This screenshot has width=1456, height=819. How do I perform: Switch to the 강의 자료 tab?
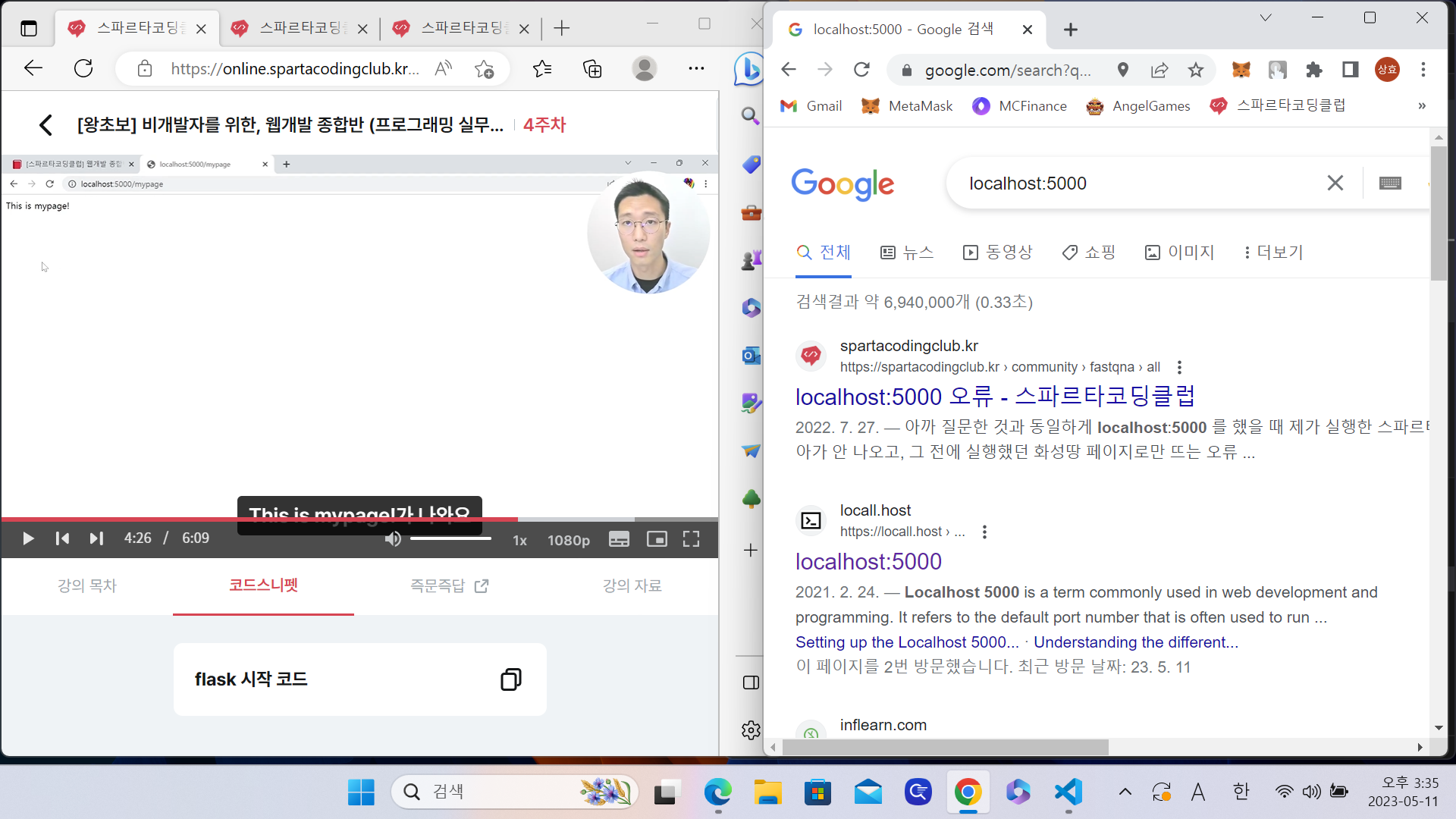click(632, 585)
